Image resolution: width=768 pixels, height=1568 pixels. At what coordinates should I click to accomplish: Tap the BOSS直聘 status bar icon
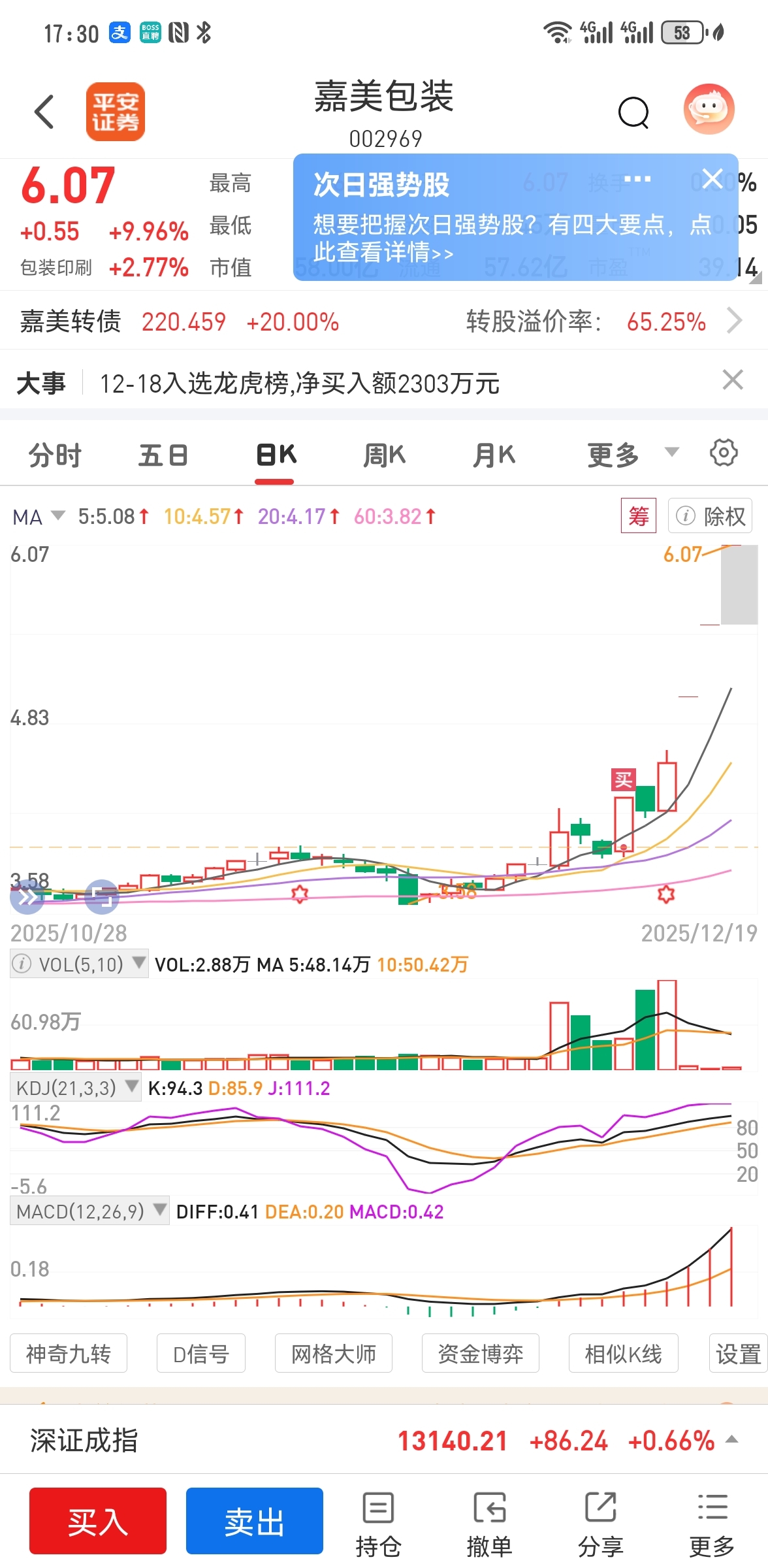coord(150,32)
